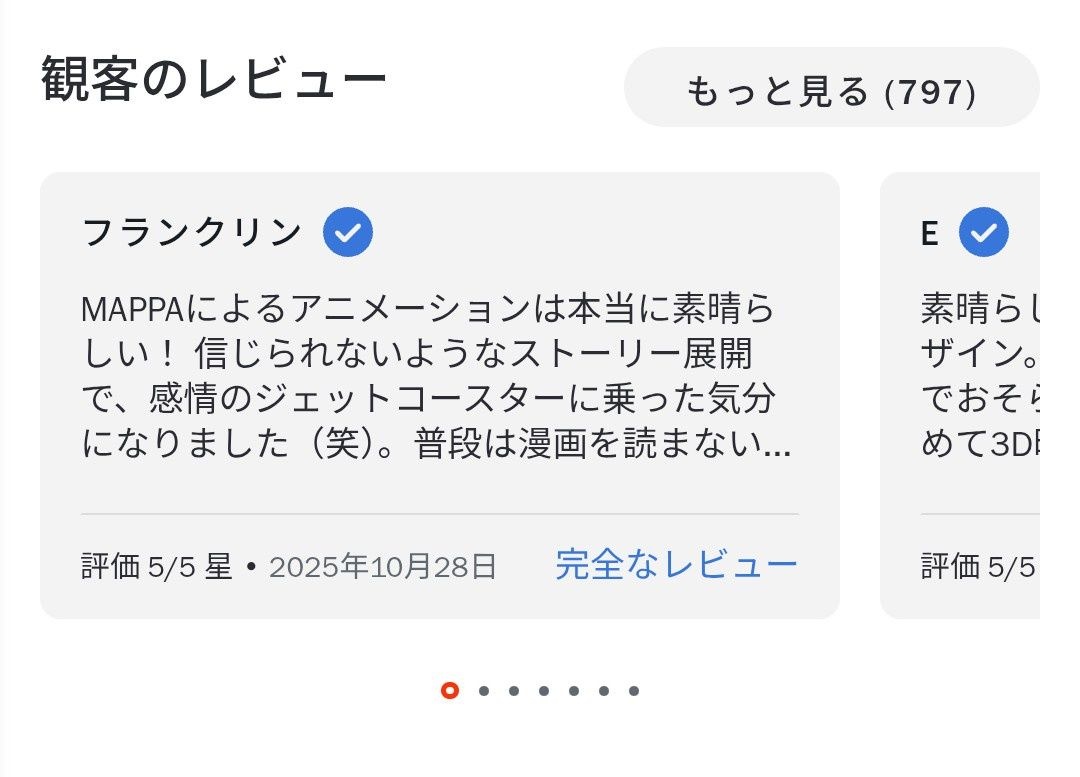Image resolution: width=1080 pixels, height=777 pixels.
Task: Open the 完全なレビュー link
Action: [676, 565]
